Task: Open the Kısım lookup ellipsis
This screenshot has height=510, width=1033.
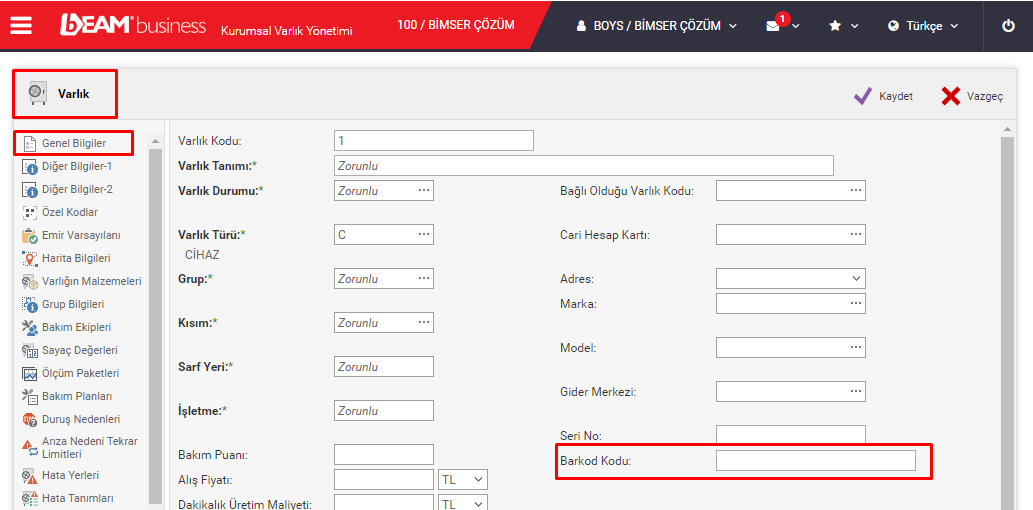Action: tap(423, 322)
